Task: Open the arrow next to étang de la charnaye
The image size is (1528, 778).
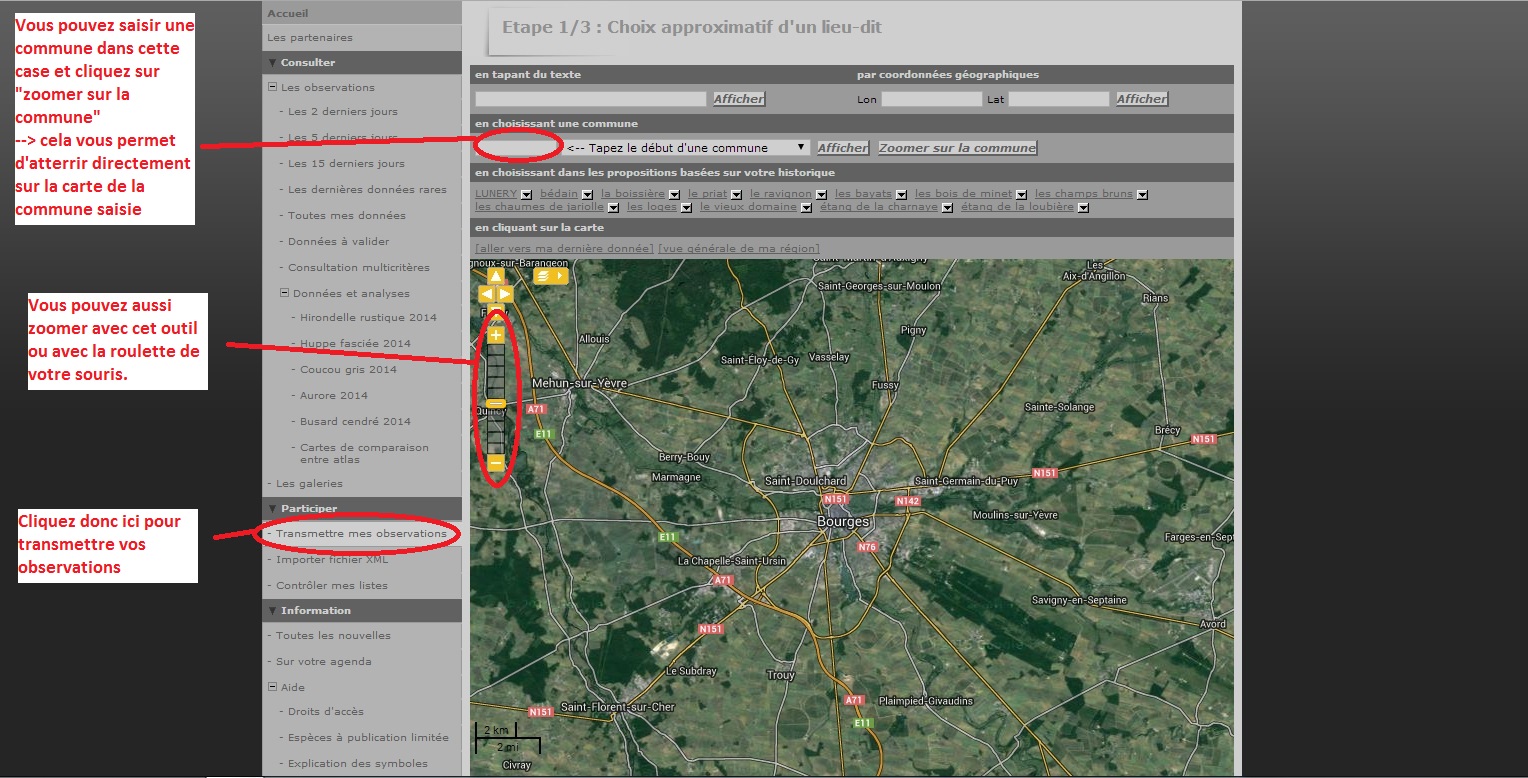Action: pyautogui.click(x=947, y=208)
